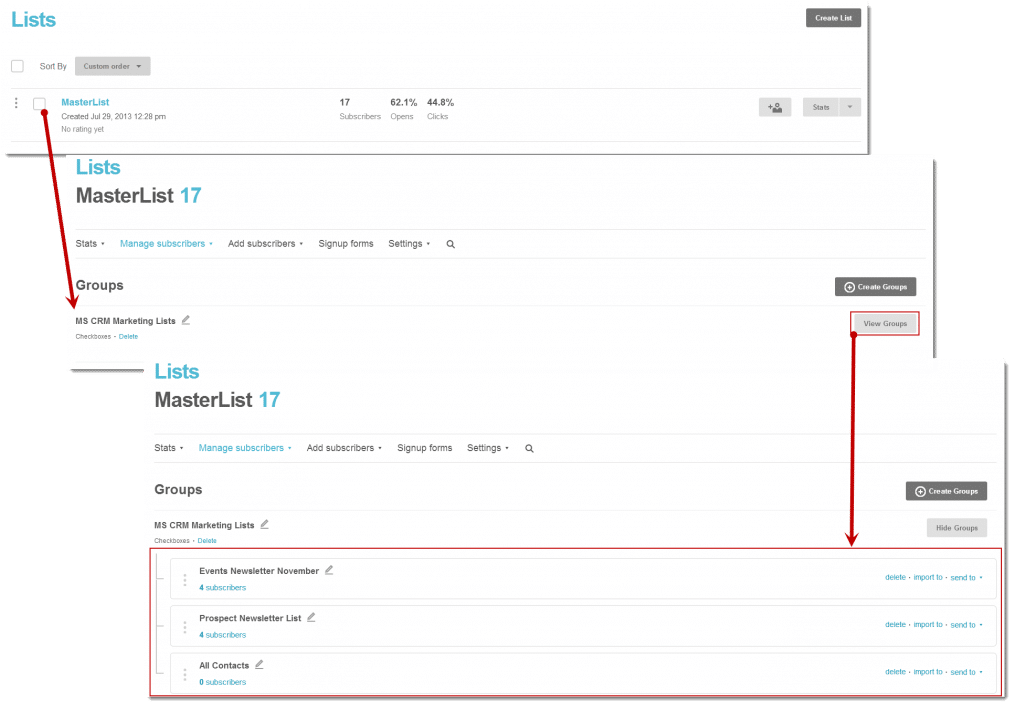Screen dimensions: 1009x702
Task: Open the Custom order sort dropdown
Action: [112, 66]
